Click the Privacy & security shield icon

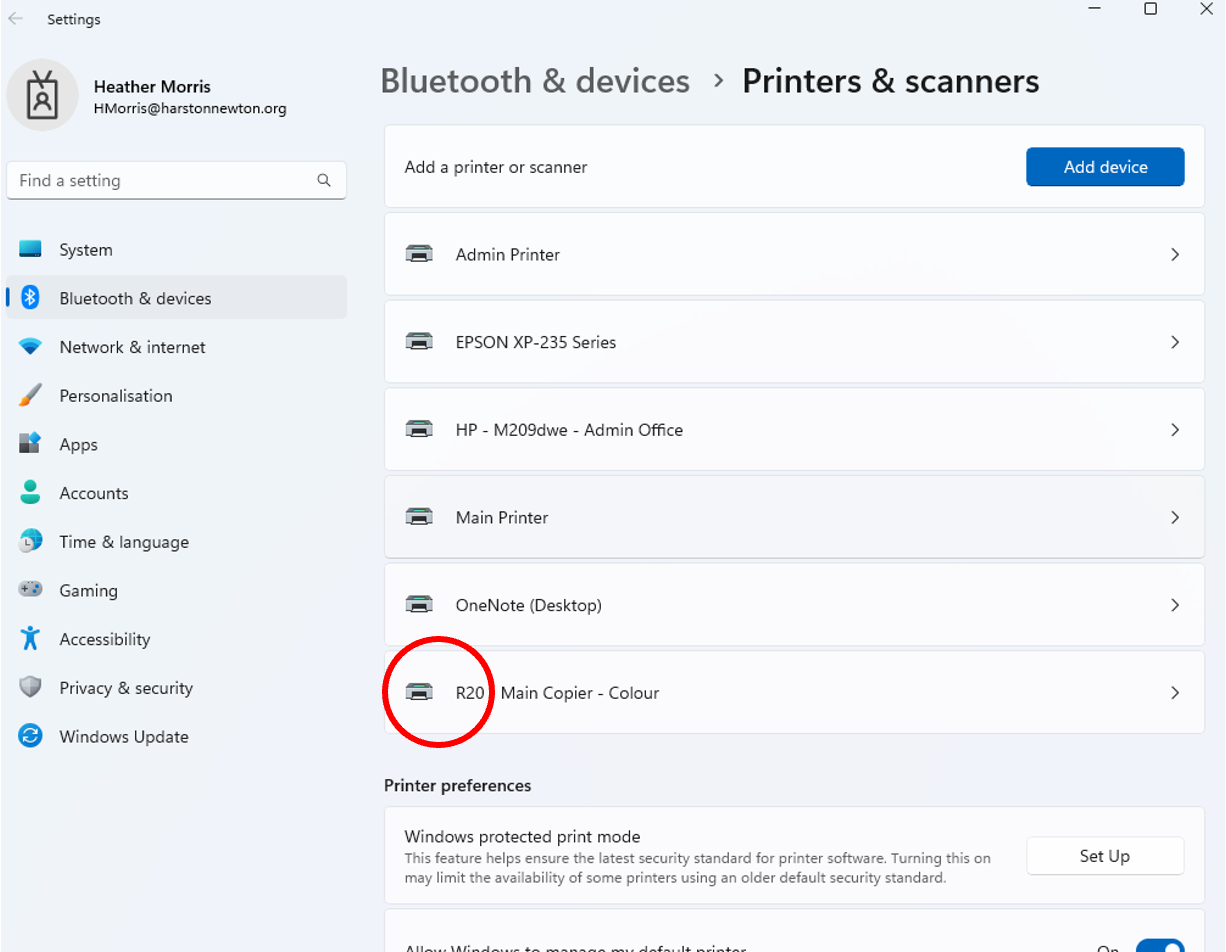tap(30, 688)
